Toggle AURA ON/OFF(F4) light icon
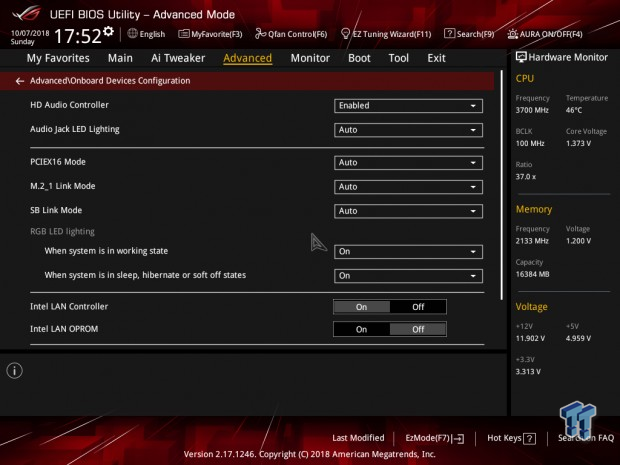The height and width of the screenshot is (465, 620). (x=512, y=34)
